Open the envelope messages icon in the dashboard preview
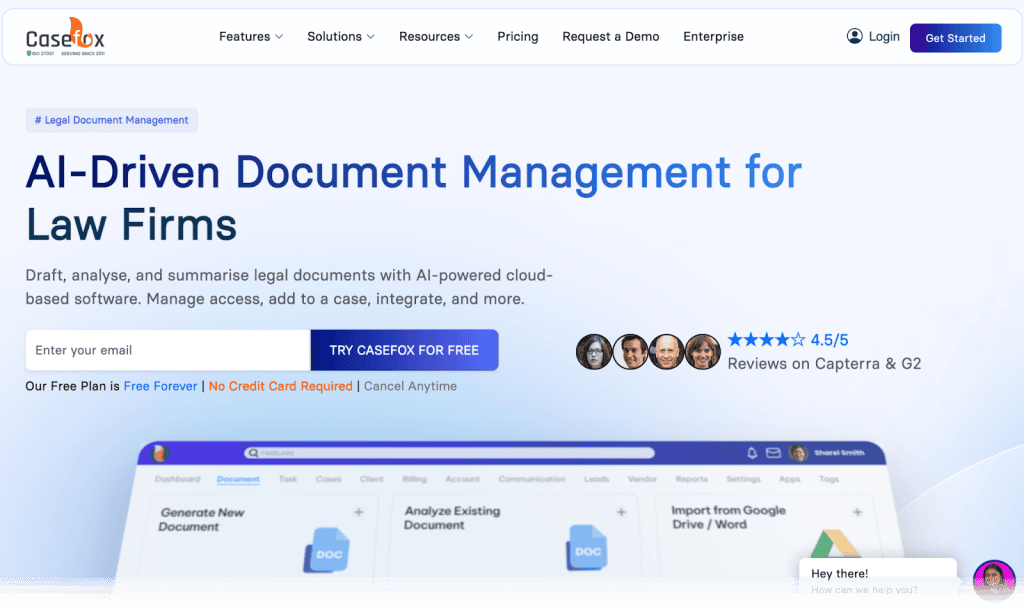This screenshot has width=1024, height=611. coord(773,452)
